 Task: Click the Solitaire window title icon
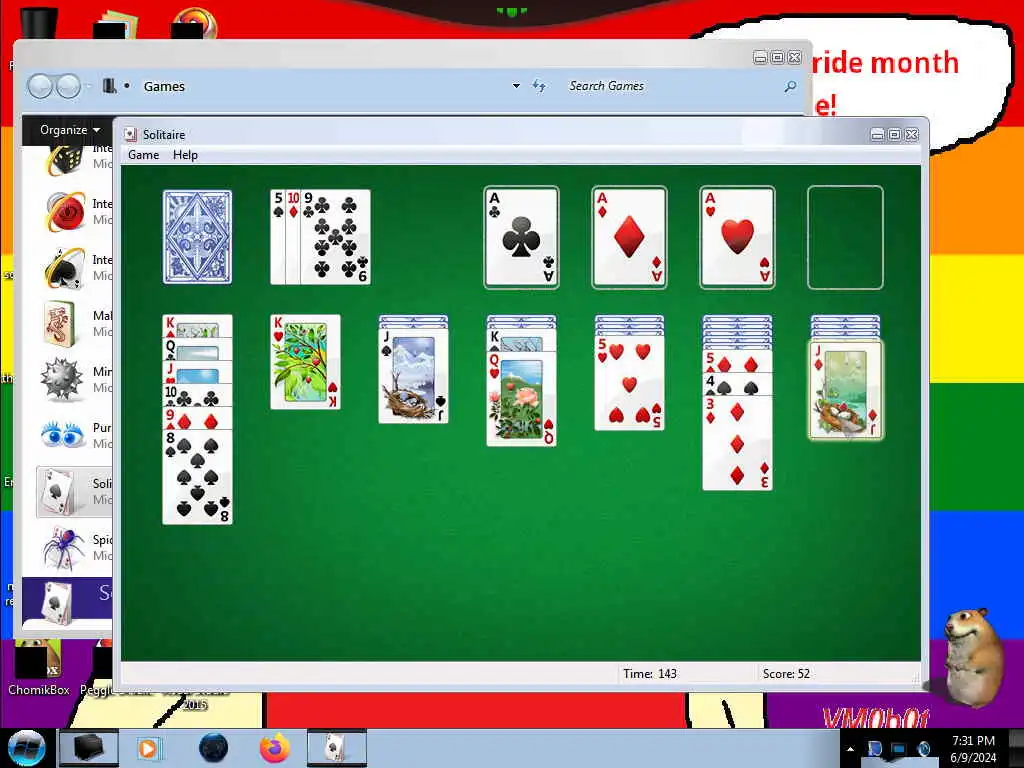(131, 134)
